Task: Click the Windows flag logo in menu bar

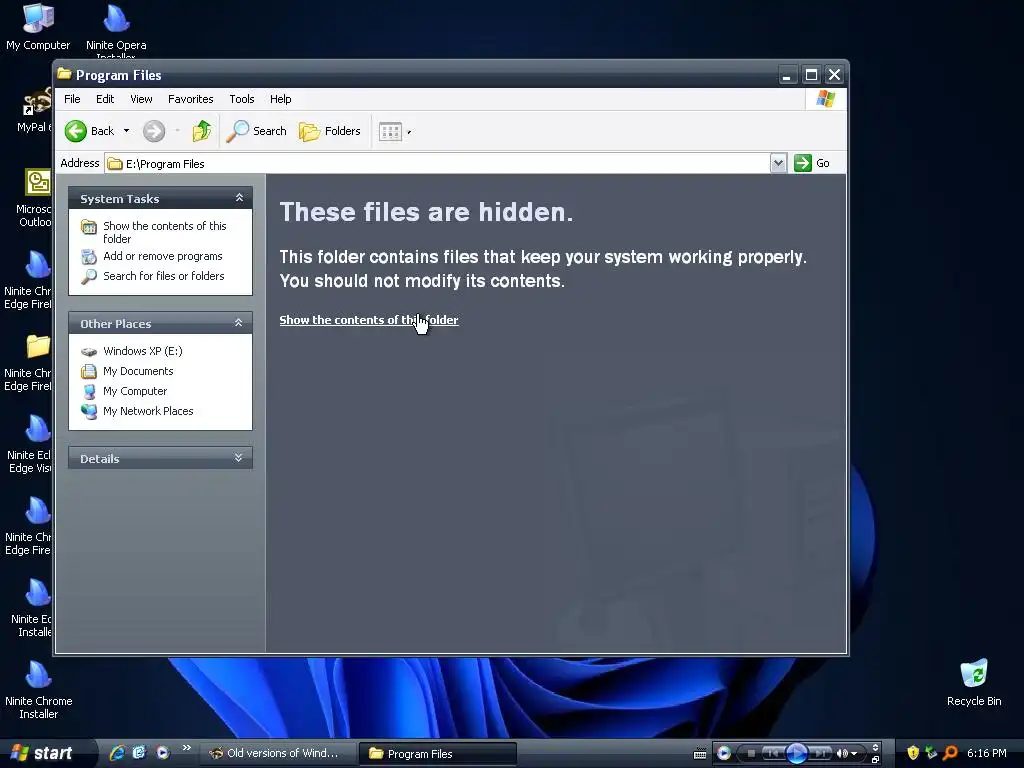Action: pyautogui.click(x=826, y=99)
